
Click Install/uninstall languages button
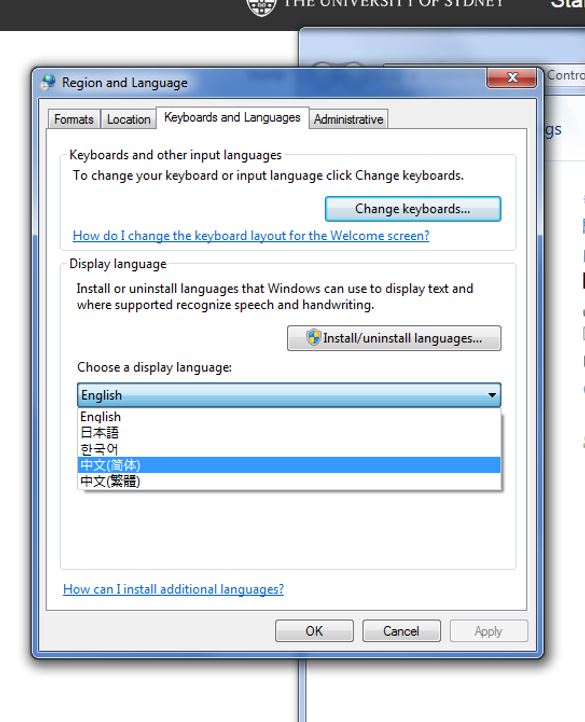tap(394, 338)
